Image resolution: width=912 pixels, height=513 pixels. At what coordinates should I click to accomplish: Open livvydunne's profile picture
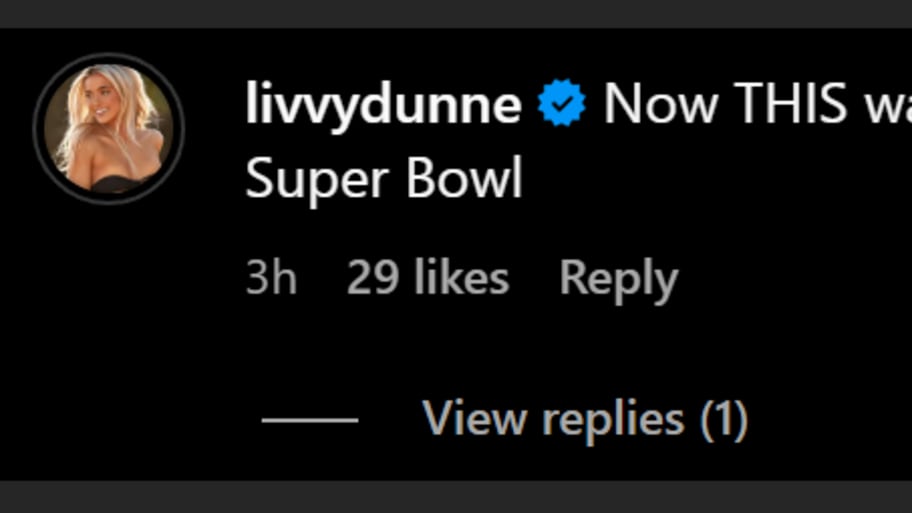(109, 128)
